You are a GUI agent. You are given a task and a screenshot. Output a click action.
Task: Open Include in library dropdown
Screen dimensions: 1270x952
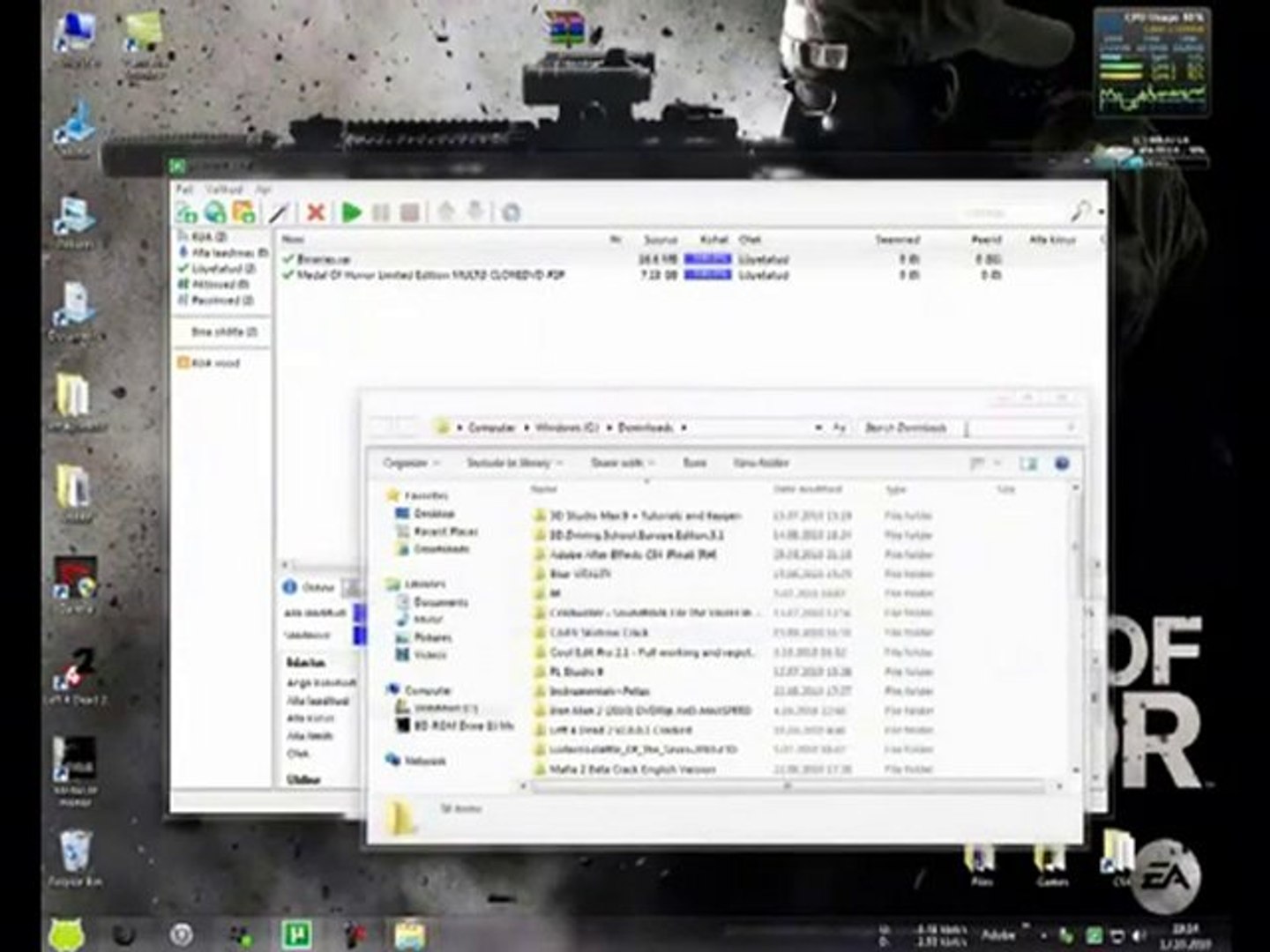coord(513,463)
